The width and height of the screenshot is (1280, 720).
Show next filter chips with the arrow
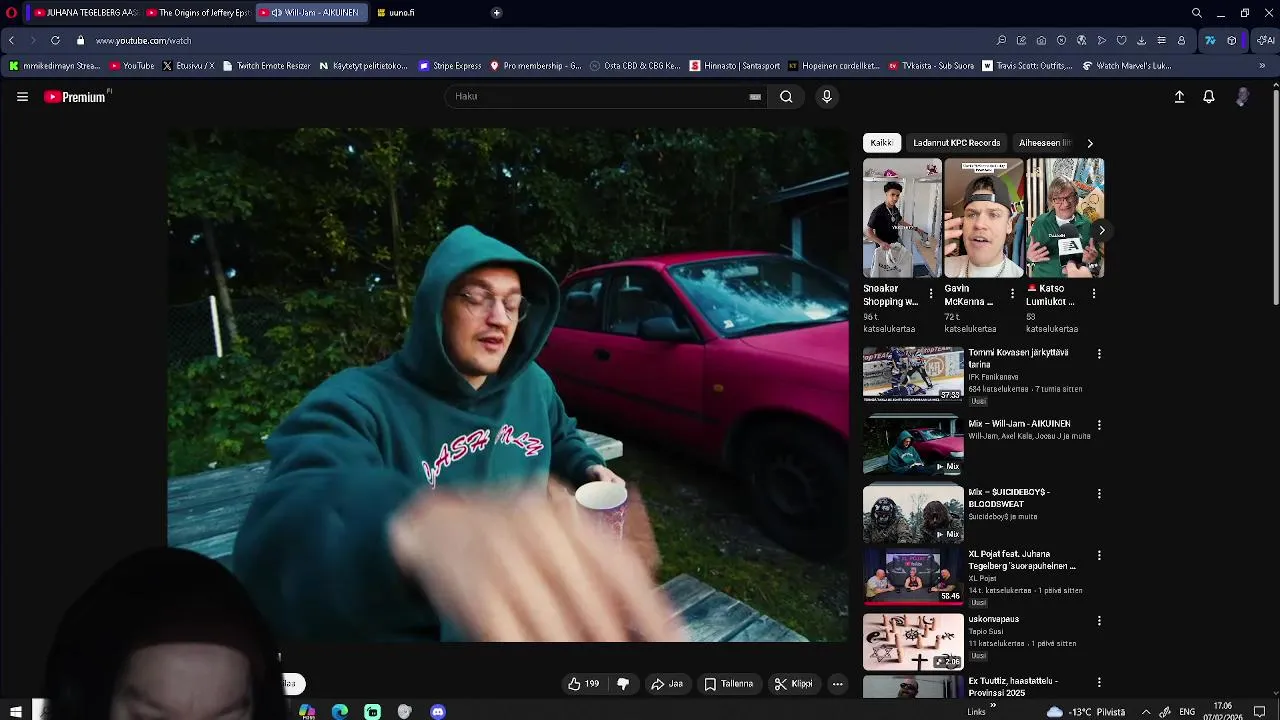pos(1090,143)
